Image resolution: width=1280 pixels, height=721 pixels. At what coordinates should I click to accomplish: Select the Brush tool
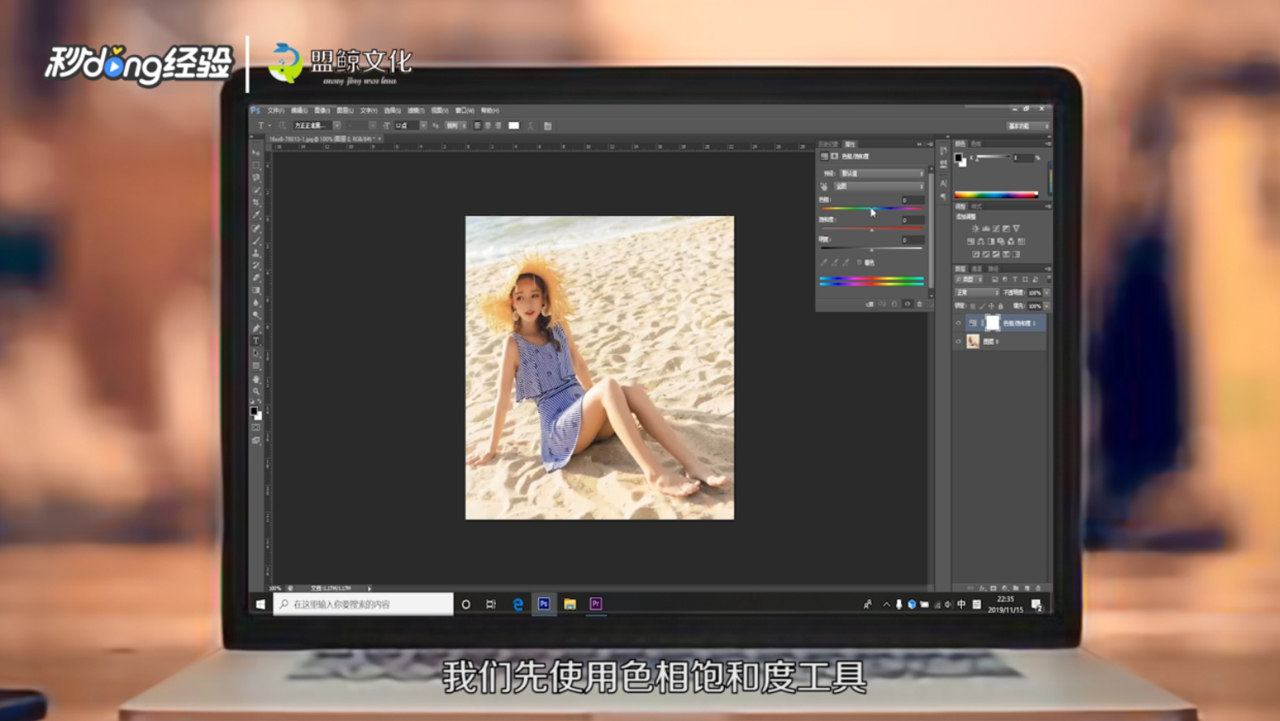point(256,241)
